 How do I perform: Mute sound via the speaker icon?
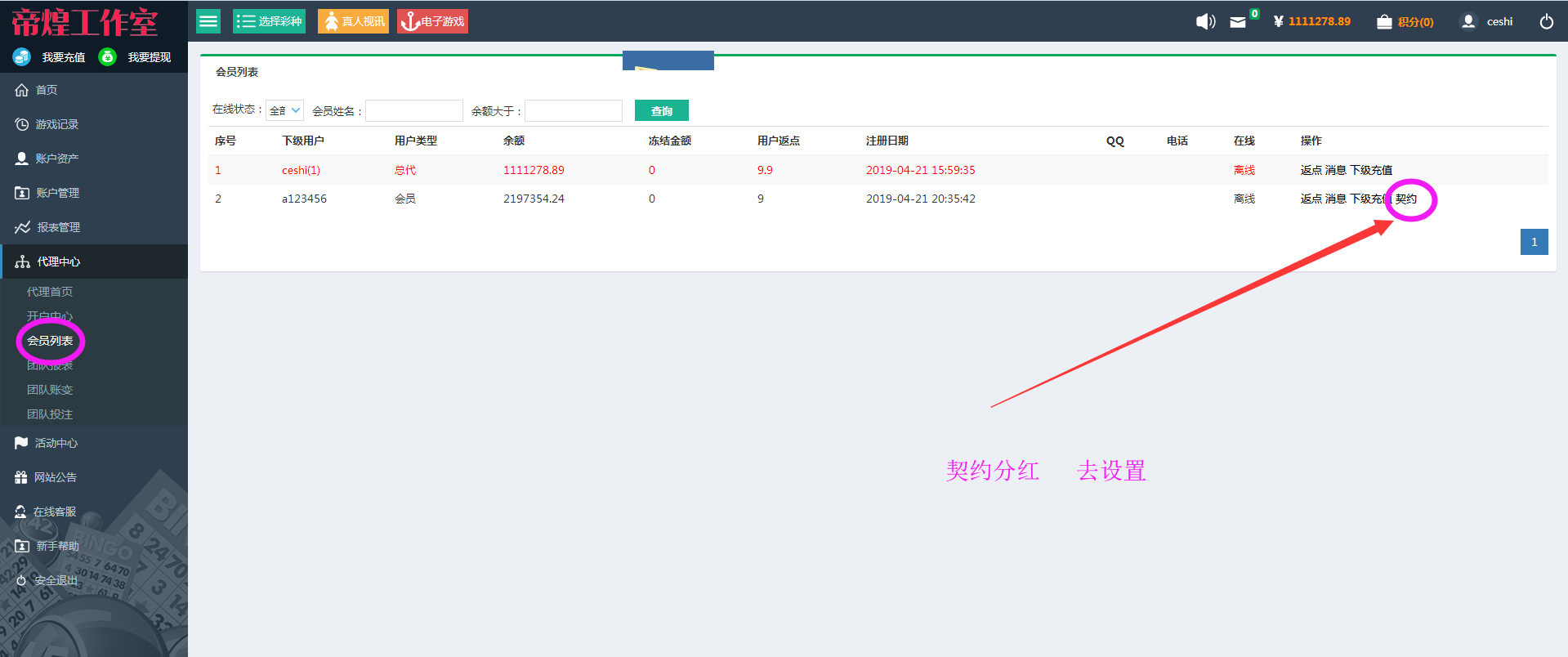pyautogui.click(x=1205, y=21)
